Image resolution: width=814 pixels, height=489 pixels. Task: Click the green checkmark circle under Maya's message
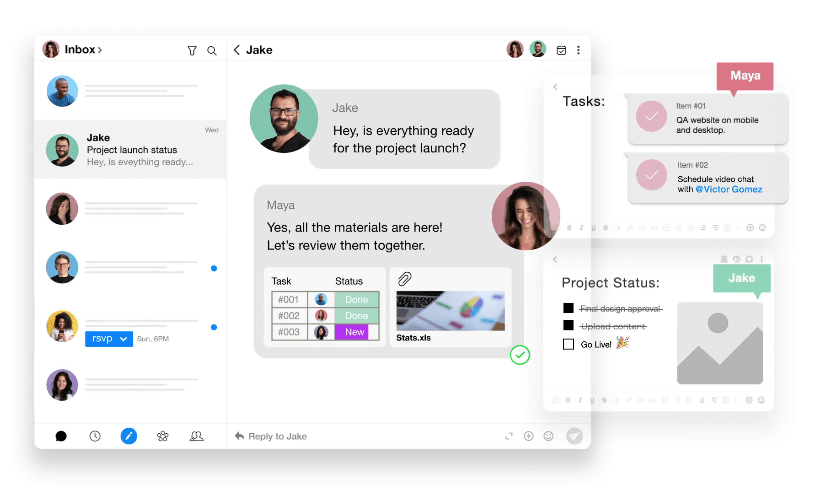click(x=520, y=355)
